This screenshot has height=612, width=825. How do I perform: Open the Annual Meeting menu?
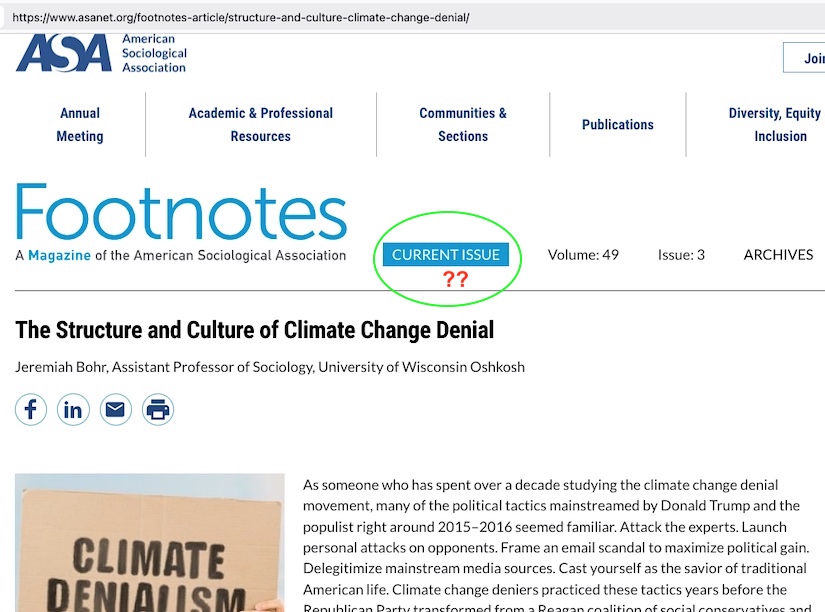click(x=80, y=125)
